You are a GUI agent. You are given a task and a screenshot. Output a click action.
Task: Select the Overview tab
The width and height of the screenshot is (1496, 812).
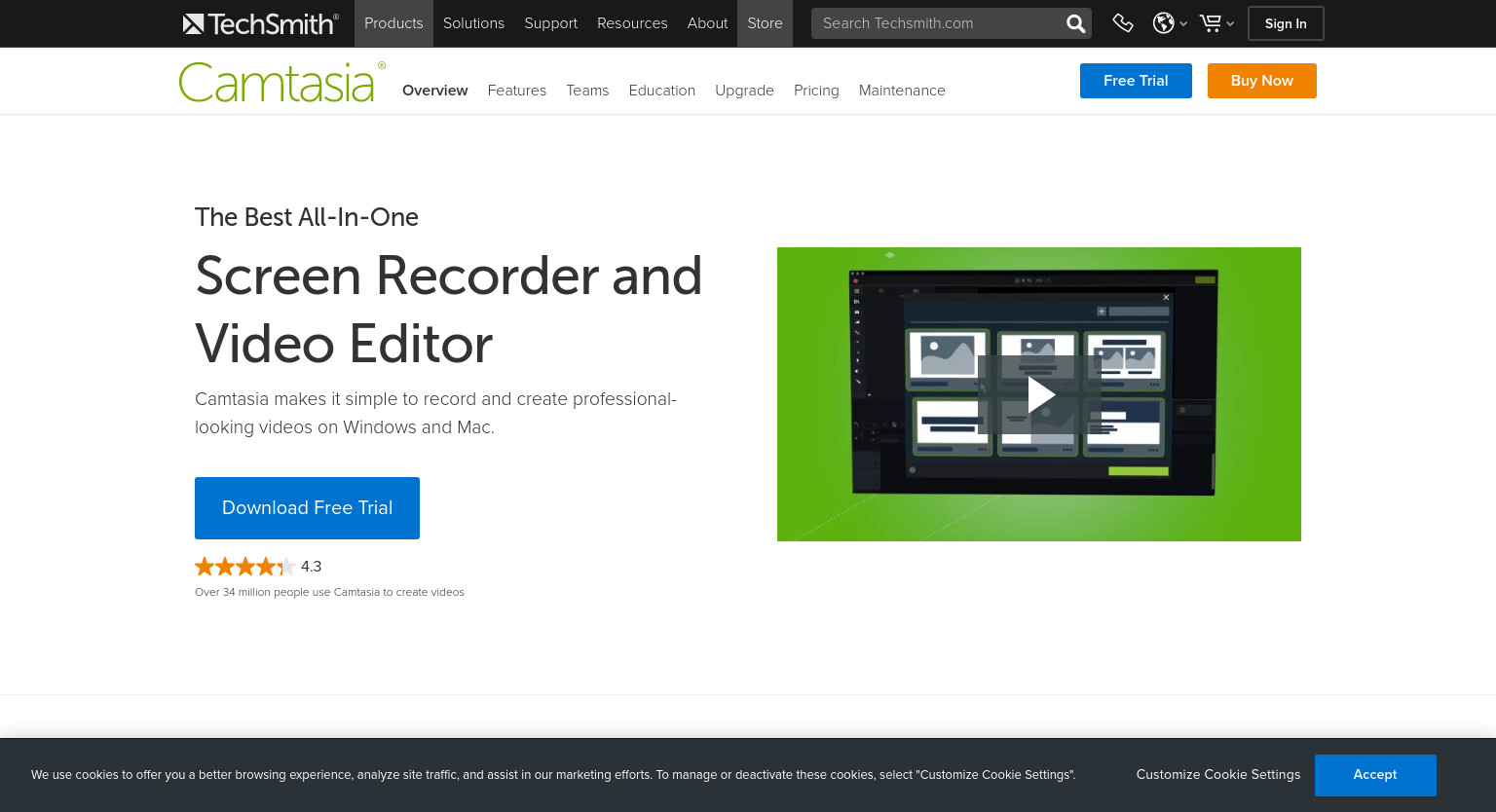pyautogui.click(x=434, y=91)
